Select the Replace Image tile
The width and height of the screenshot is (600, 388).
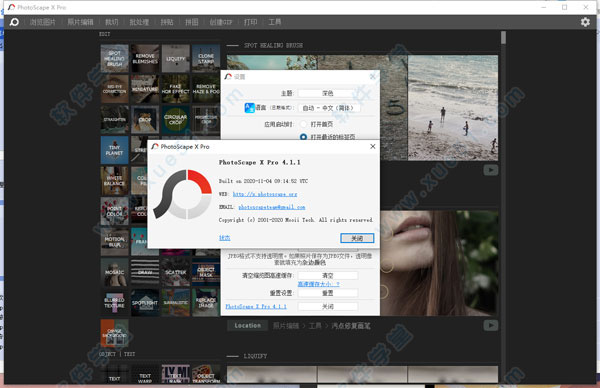coord(206,303)
